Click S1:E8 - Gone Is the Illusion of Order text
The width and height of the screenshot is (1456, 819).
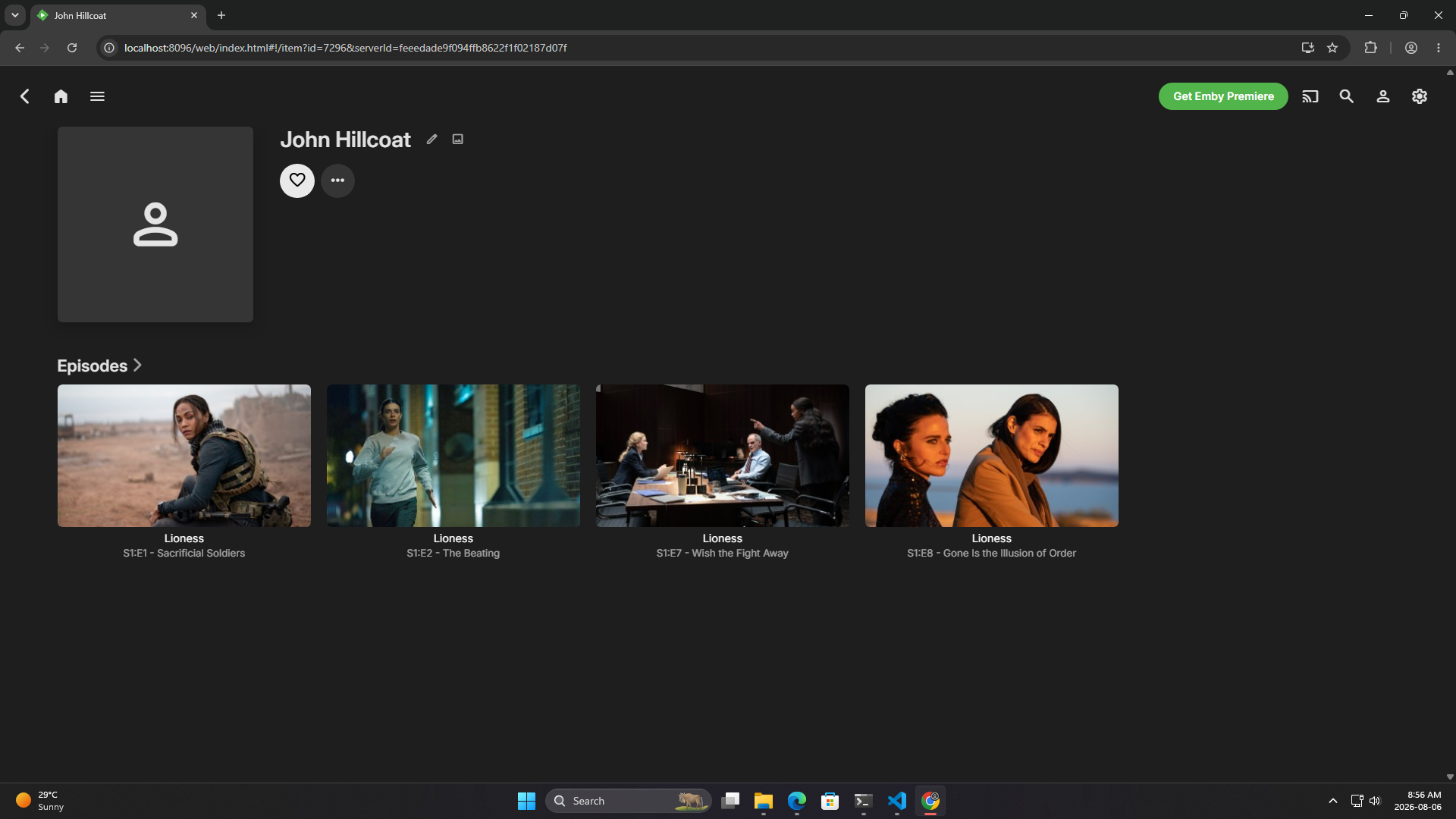tap(992, 554)
